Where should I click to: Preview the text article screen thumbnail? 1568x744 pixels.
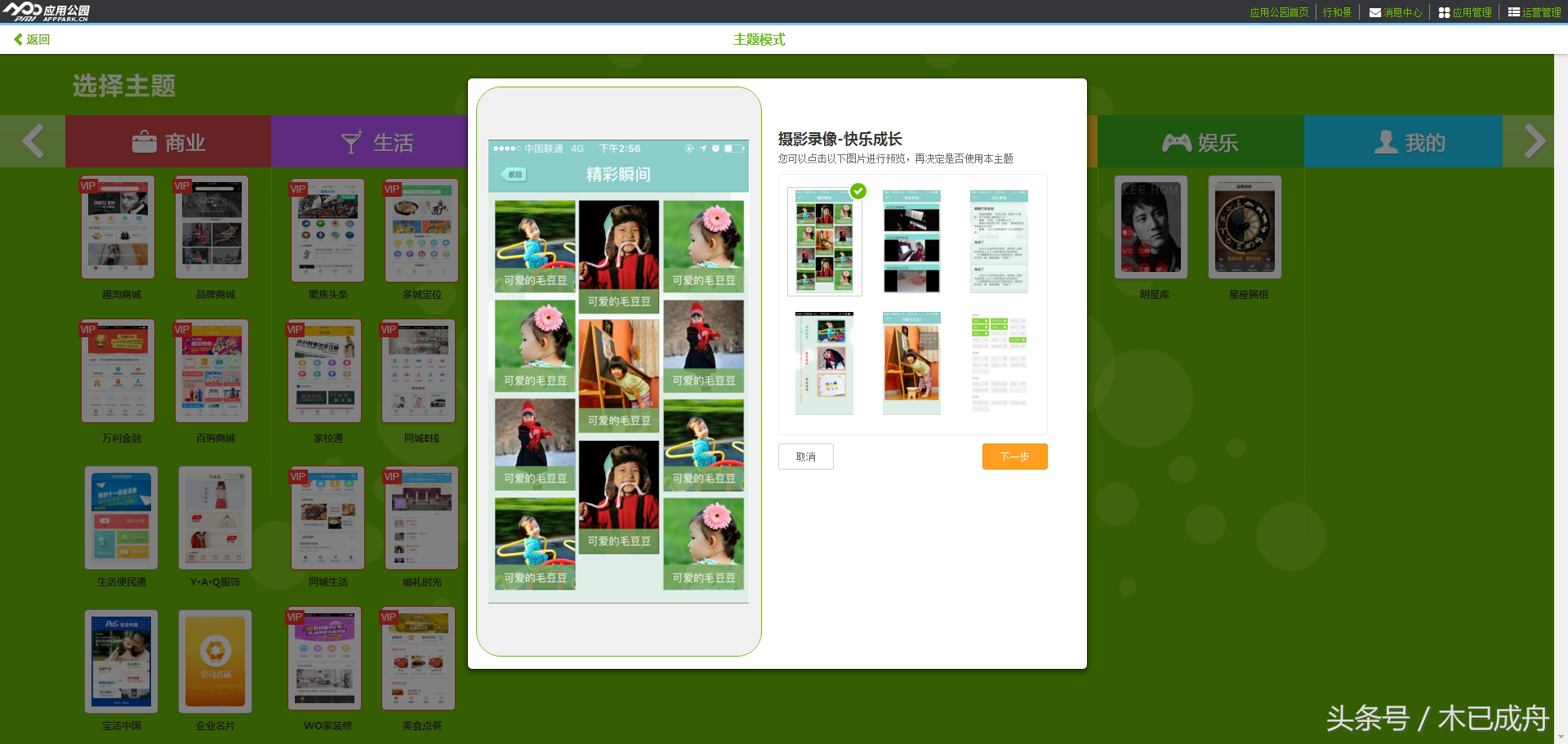point(999,242)
